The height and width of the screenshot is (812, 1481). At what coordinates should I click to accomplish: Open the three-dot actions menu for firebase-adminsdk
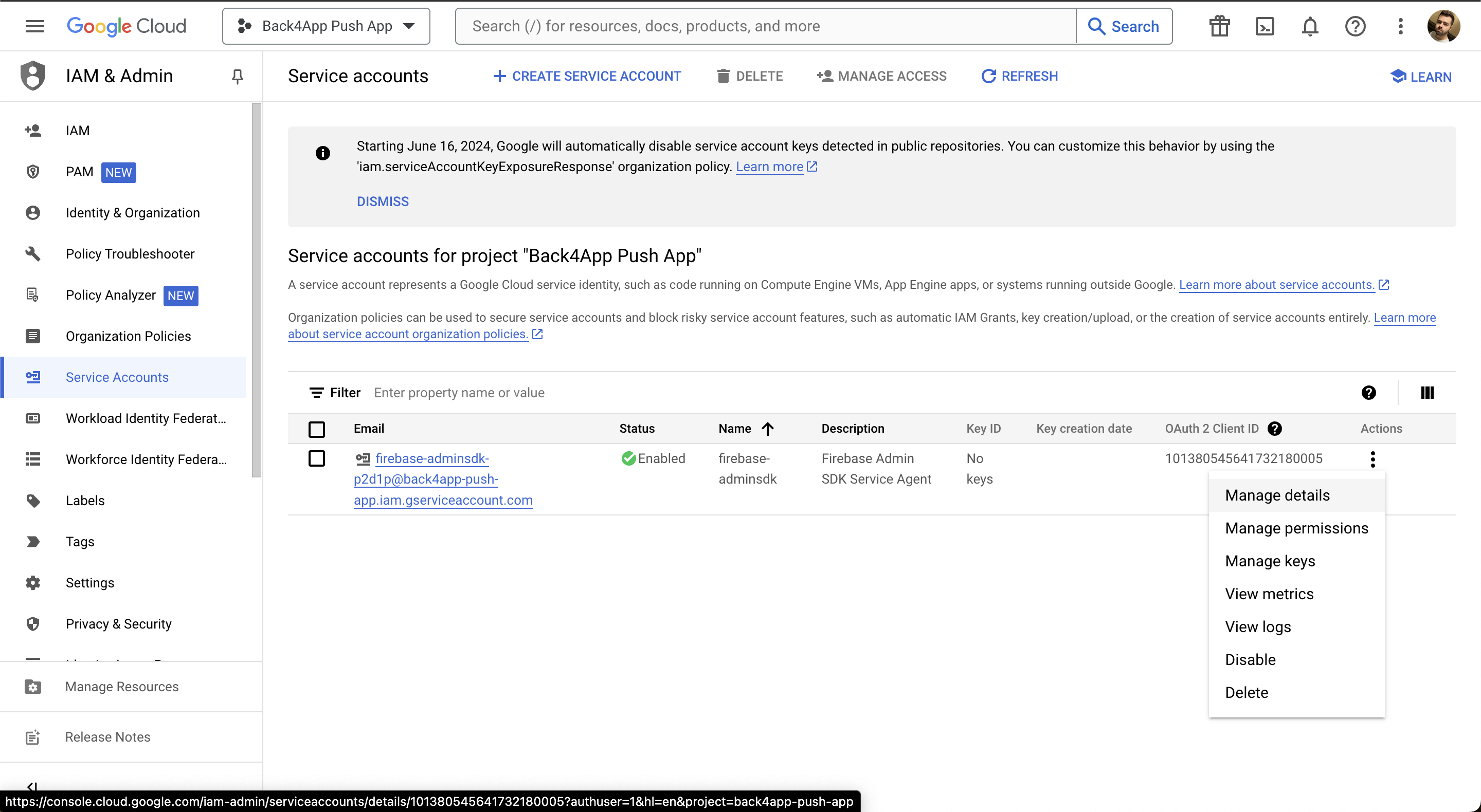point(1372,458)
